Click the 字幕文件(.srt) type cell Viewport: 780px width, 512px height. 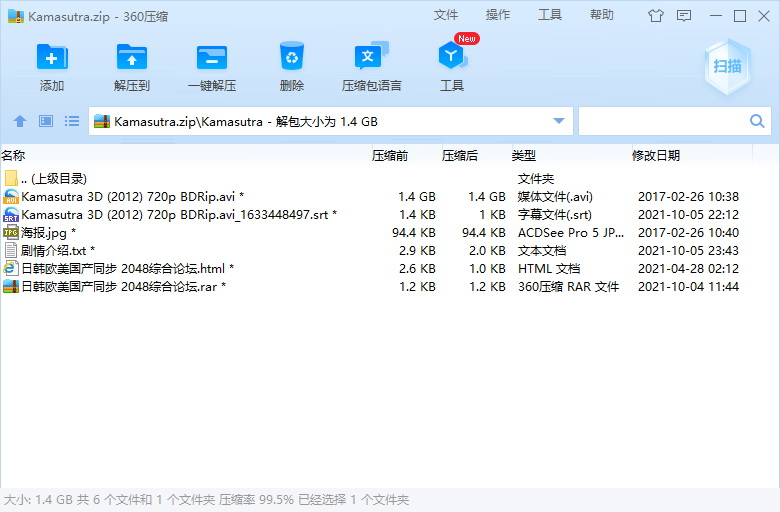tap(555, 214)
